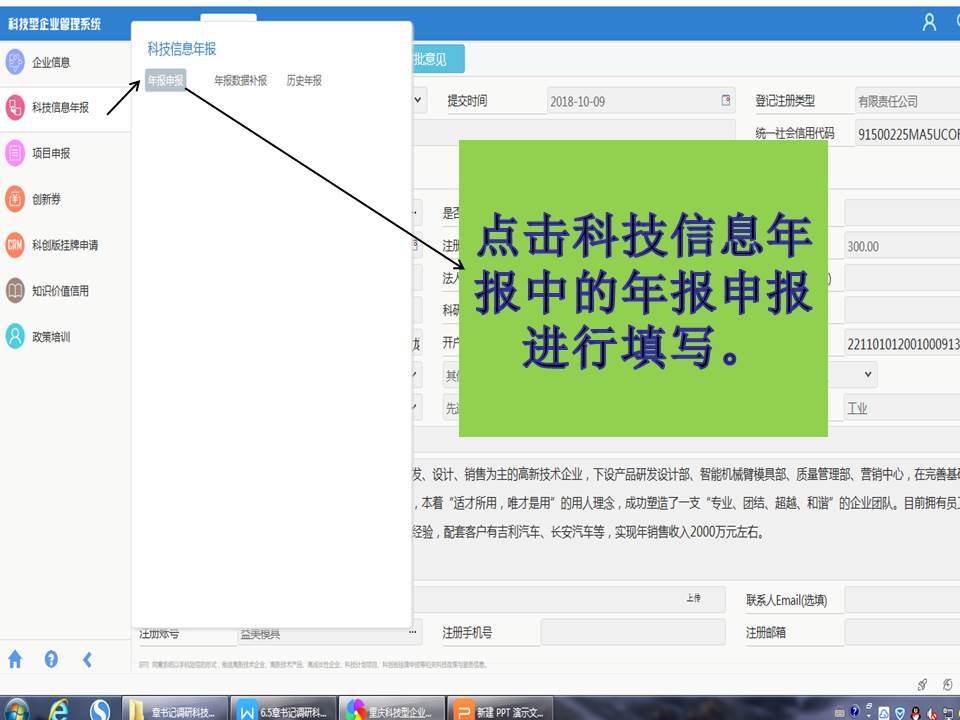
Task: Click the blue home icon below the sidebar
Action: pyautogui.click(x=15, y=659)
